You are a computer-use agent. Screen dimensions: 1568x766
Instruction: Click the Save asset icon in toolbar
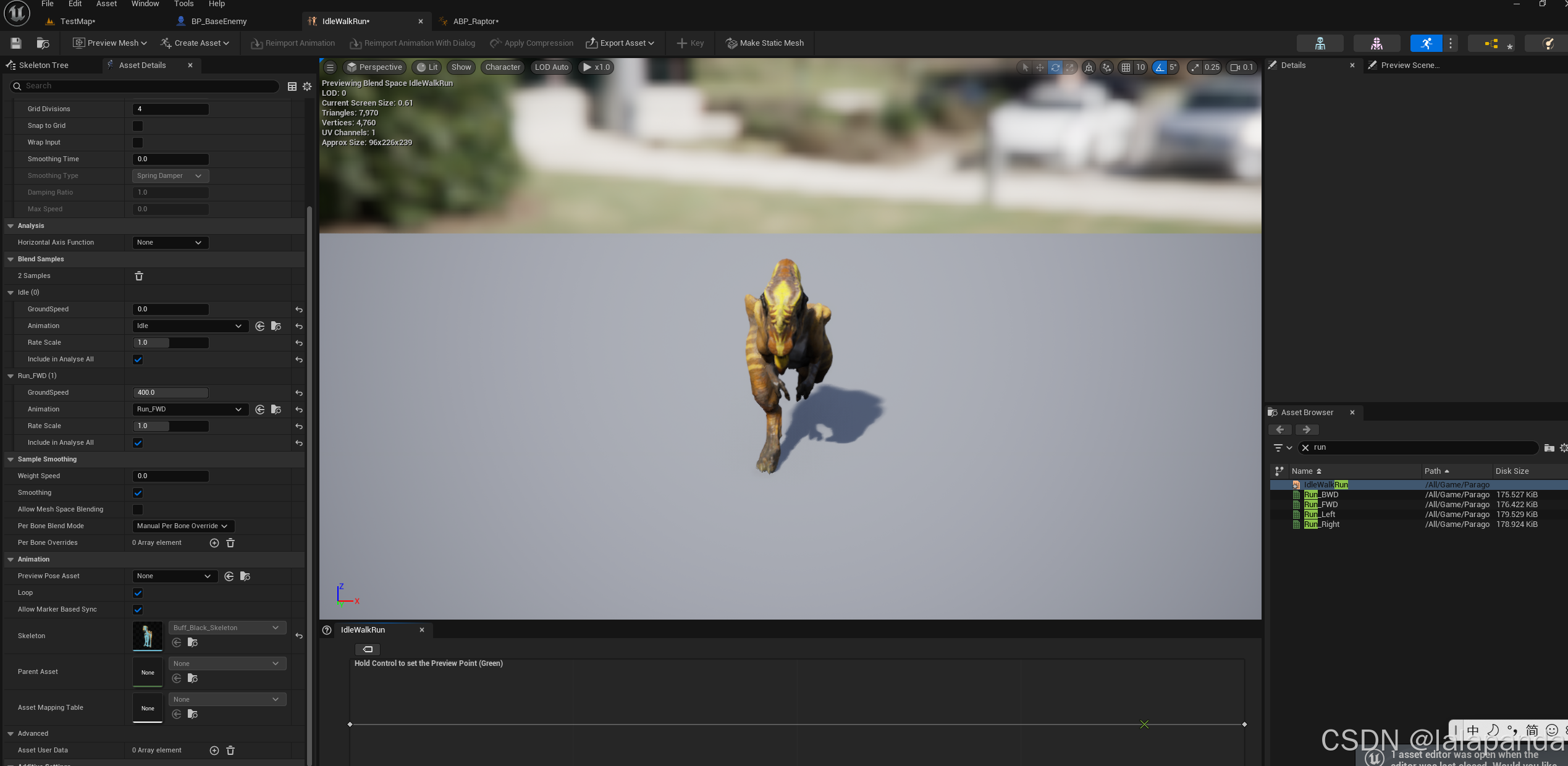(x=16, y=43)
